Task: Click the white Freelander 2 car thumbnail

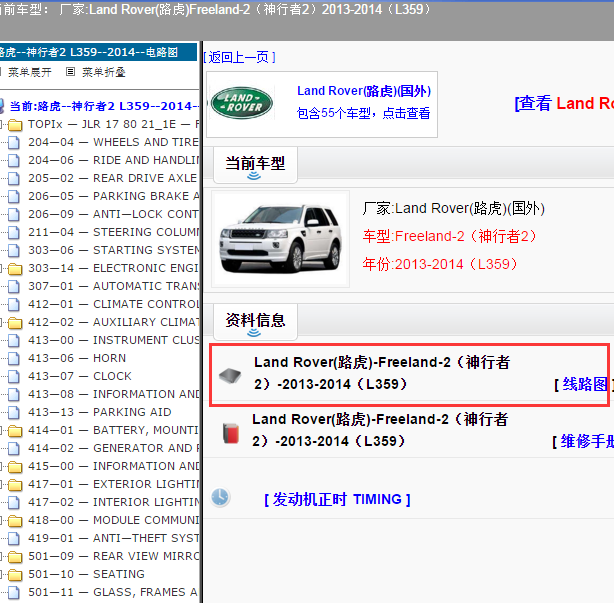Action: [280, 239]
